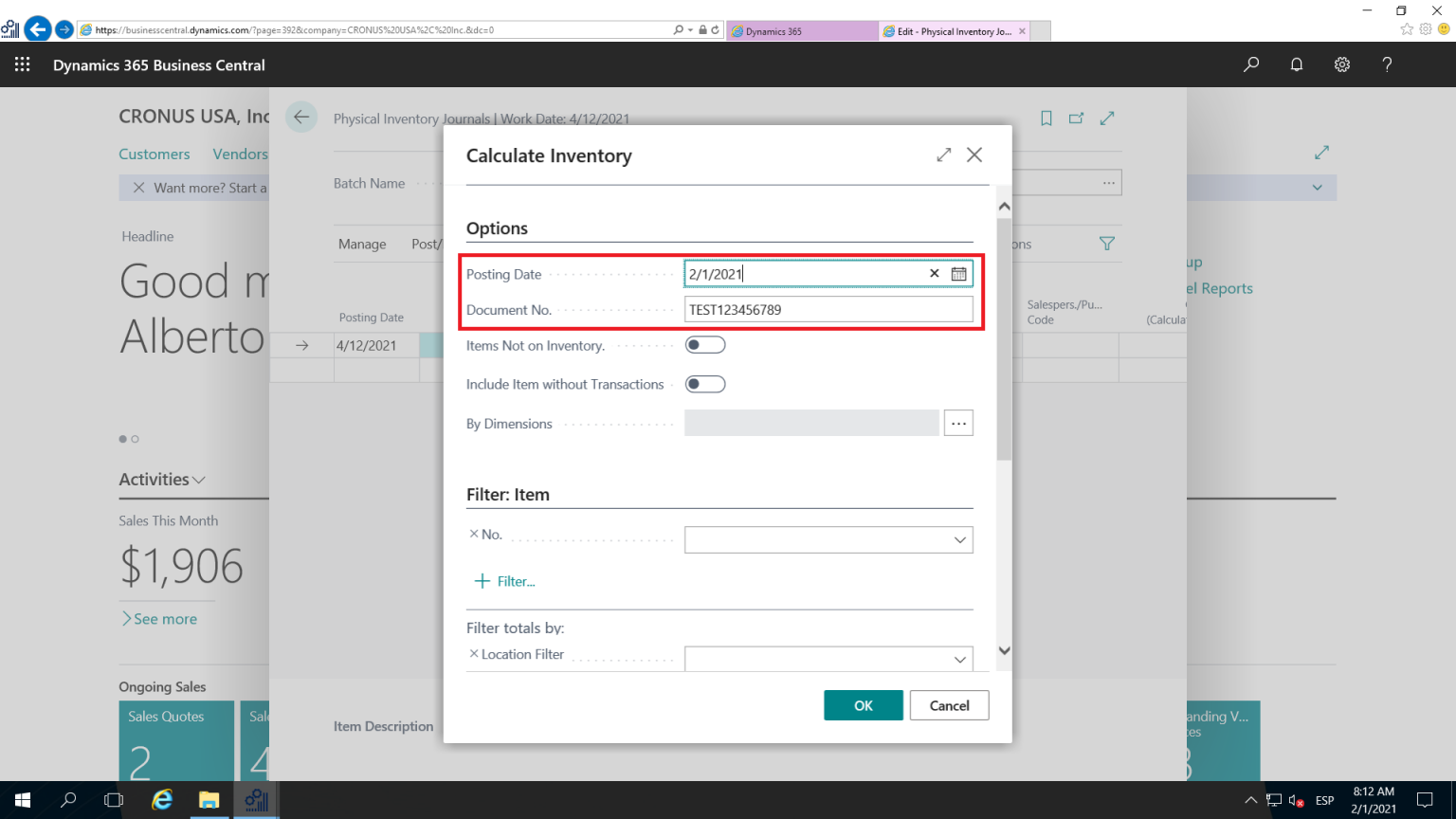Screen dimensions: 1456x819
Task: Switch to the Dynamics 365 browser tab
Action: point(802,30)
